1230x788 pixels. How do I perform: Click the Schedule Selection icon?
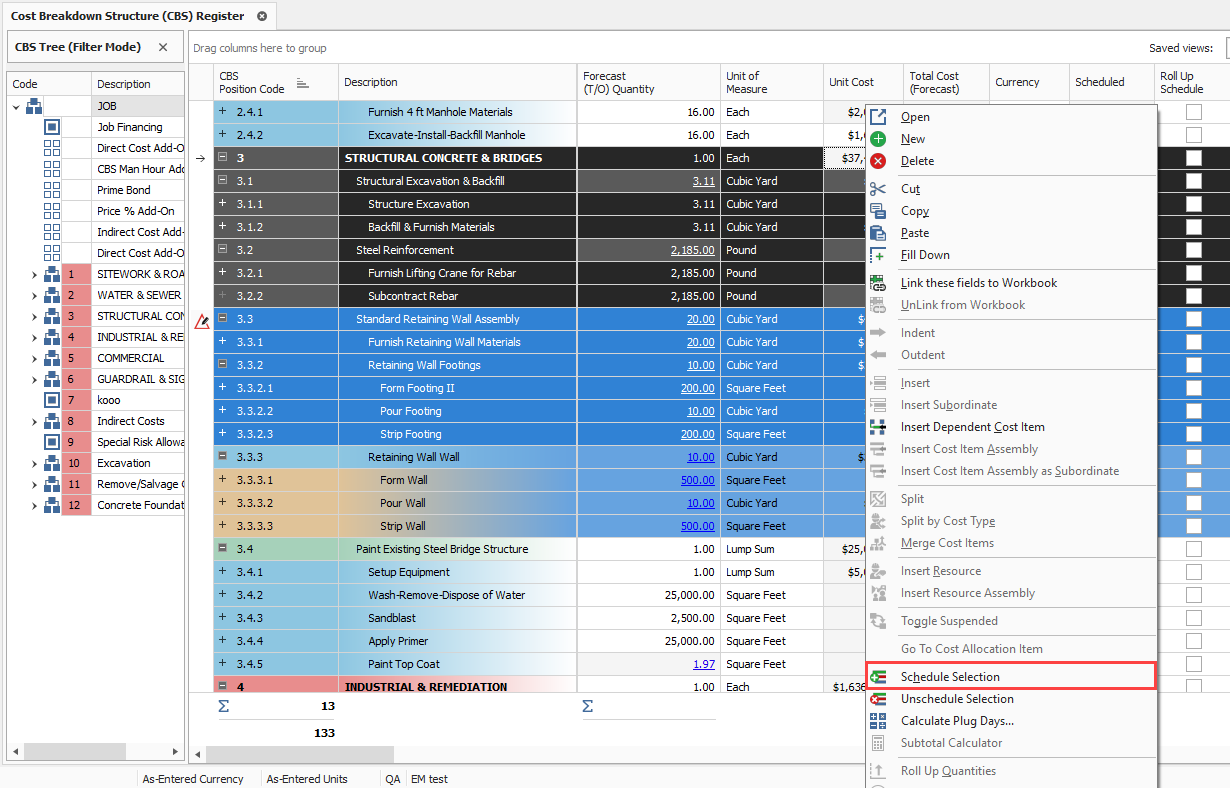pos(878,677)
